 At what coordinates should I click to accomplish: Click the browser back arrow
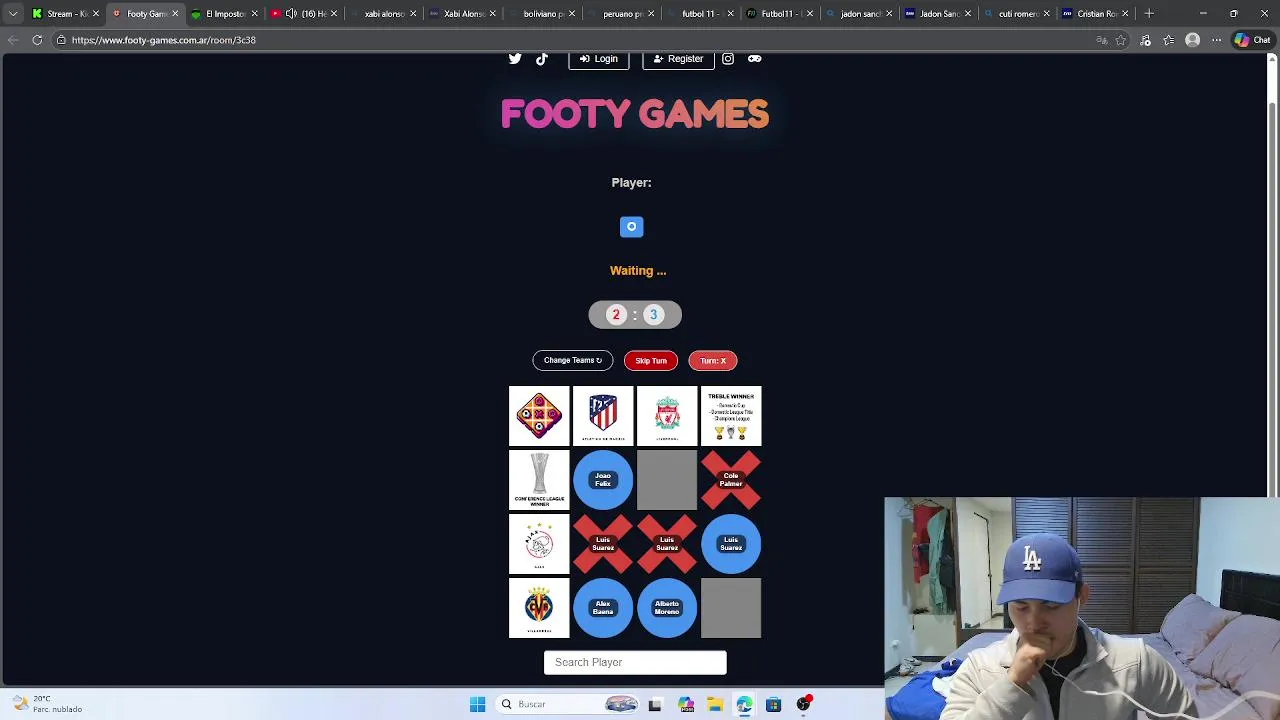(13, 40)
